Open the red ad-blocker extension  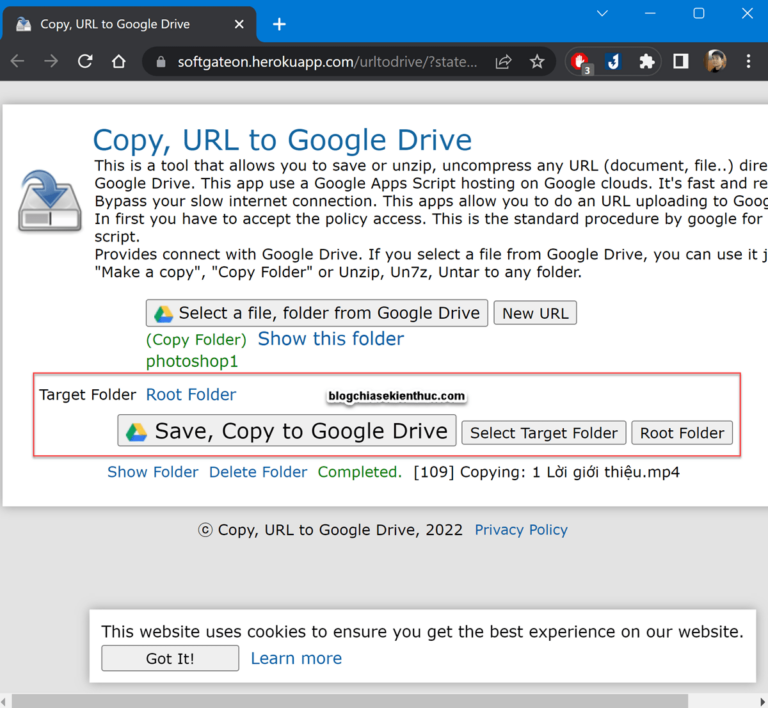pyautogui.click(x=581, y=62)
